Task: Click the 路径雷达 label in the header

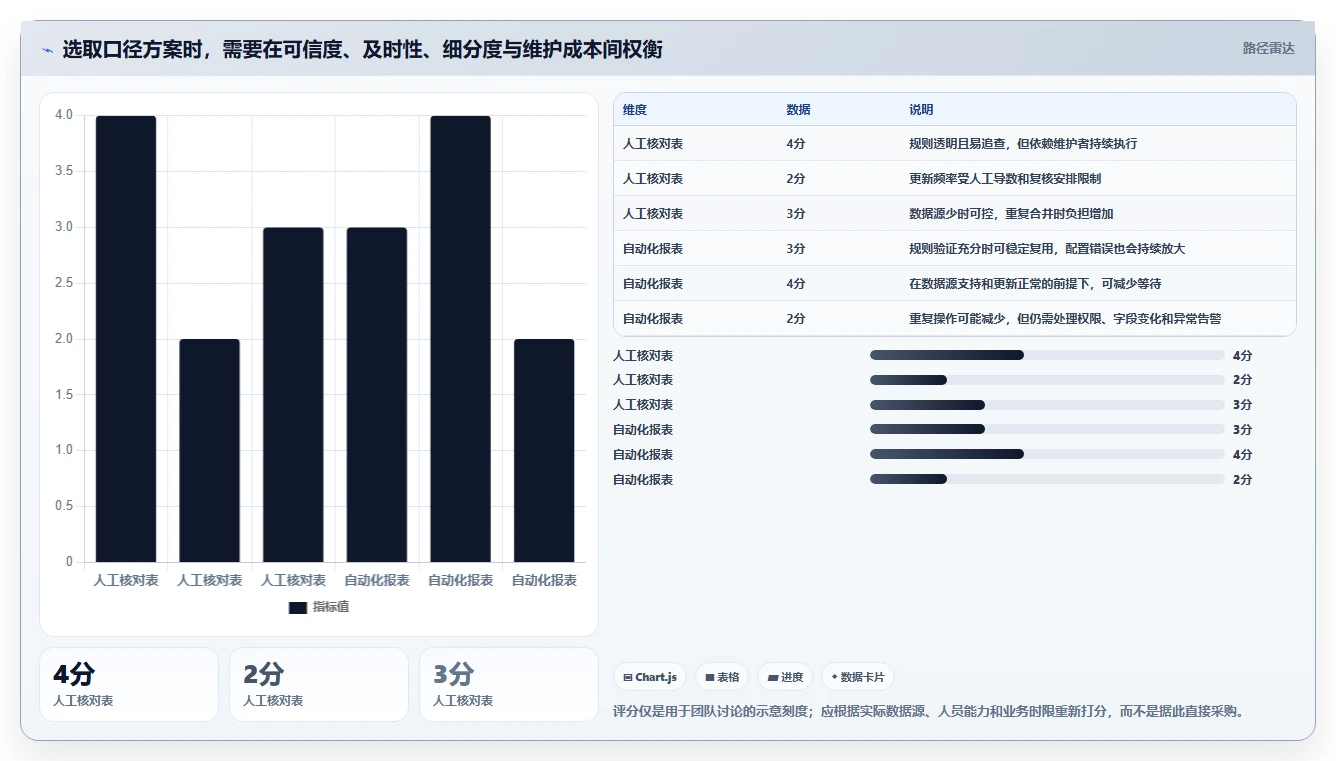Action: 1268,48
